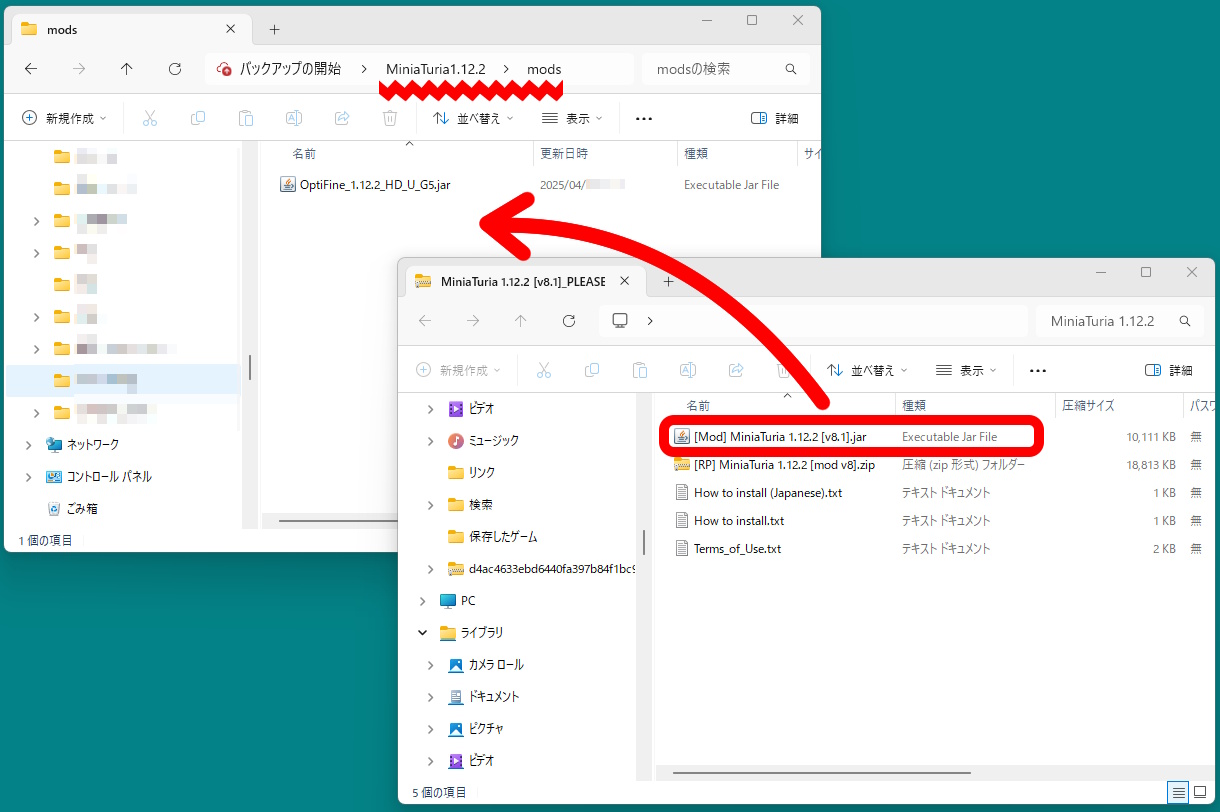Expand the カメラ ロール tree node

pos(431,664)
